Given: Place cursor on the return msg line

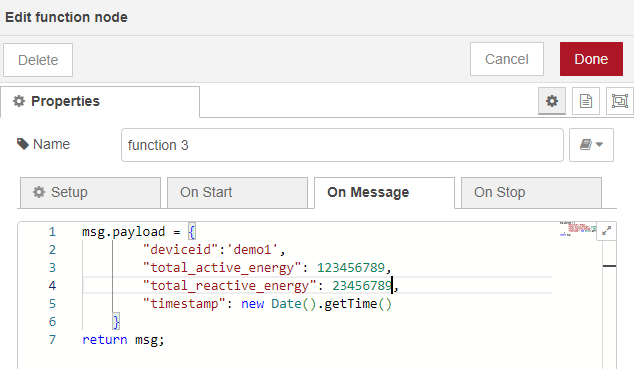Looking at the screenshot, I should 123,339.
